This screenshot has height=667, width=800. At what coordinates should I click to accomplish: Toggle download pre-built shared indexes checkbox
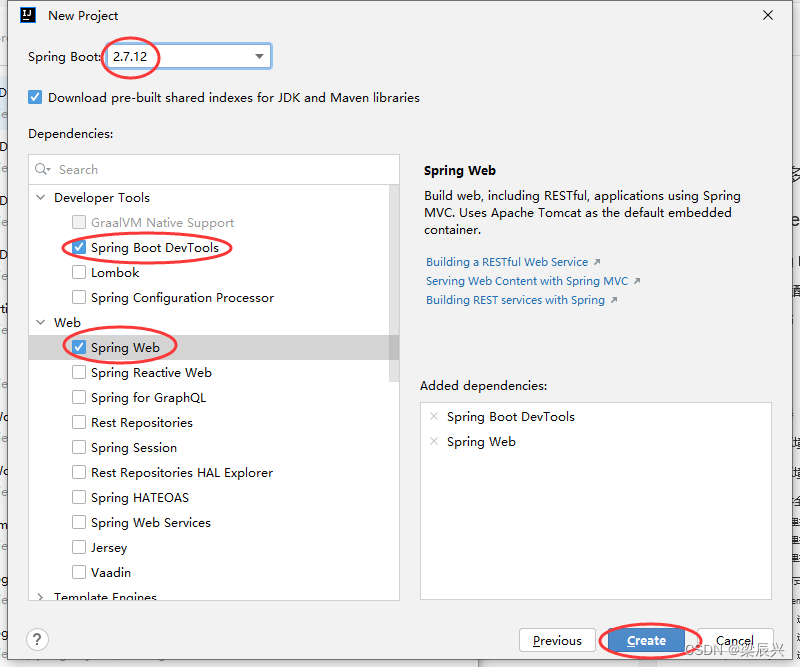pos(35,97)
